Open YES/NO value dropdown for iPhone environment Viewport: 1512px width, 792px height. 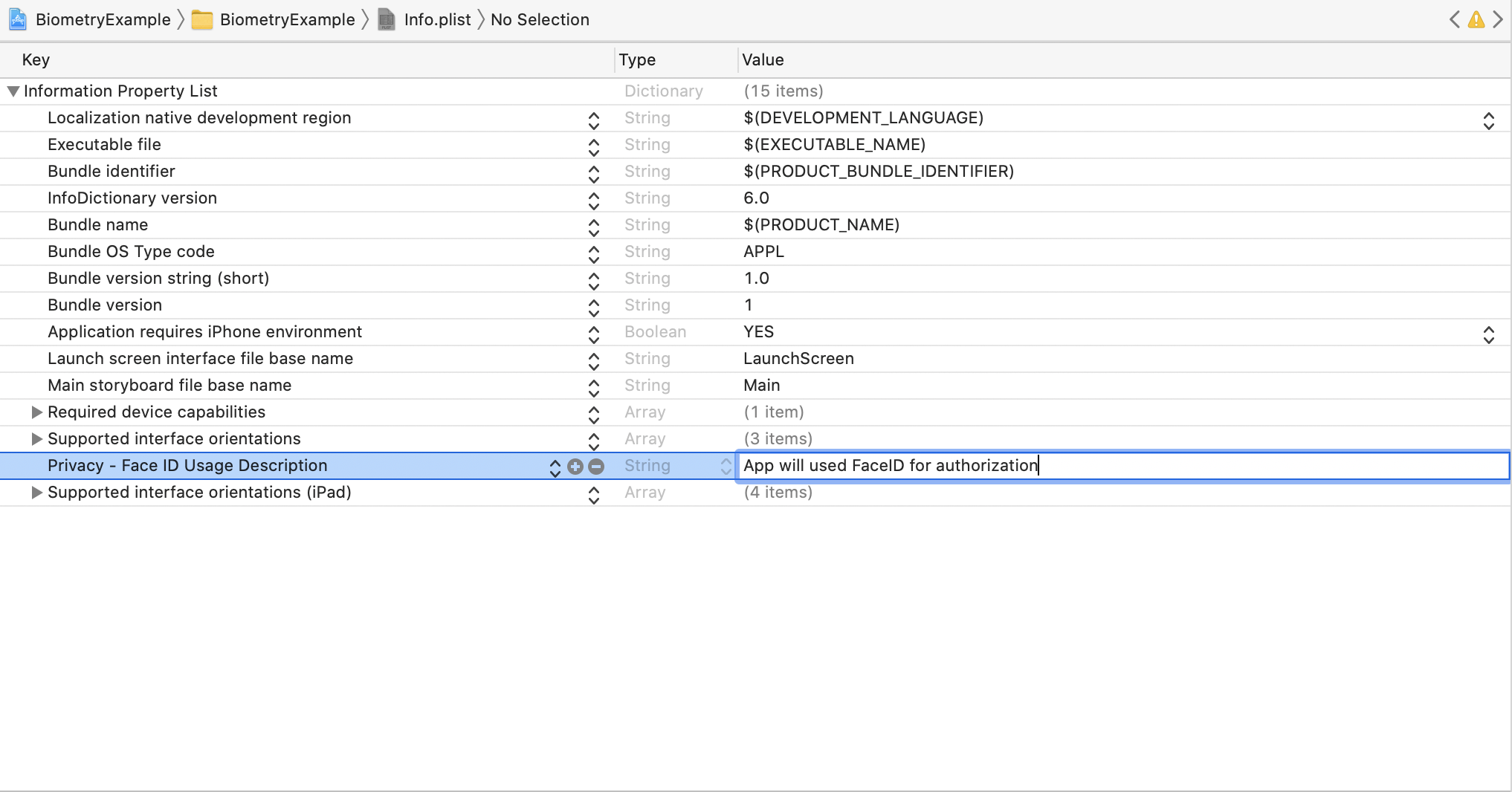click(x=1488, y=334)
